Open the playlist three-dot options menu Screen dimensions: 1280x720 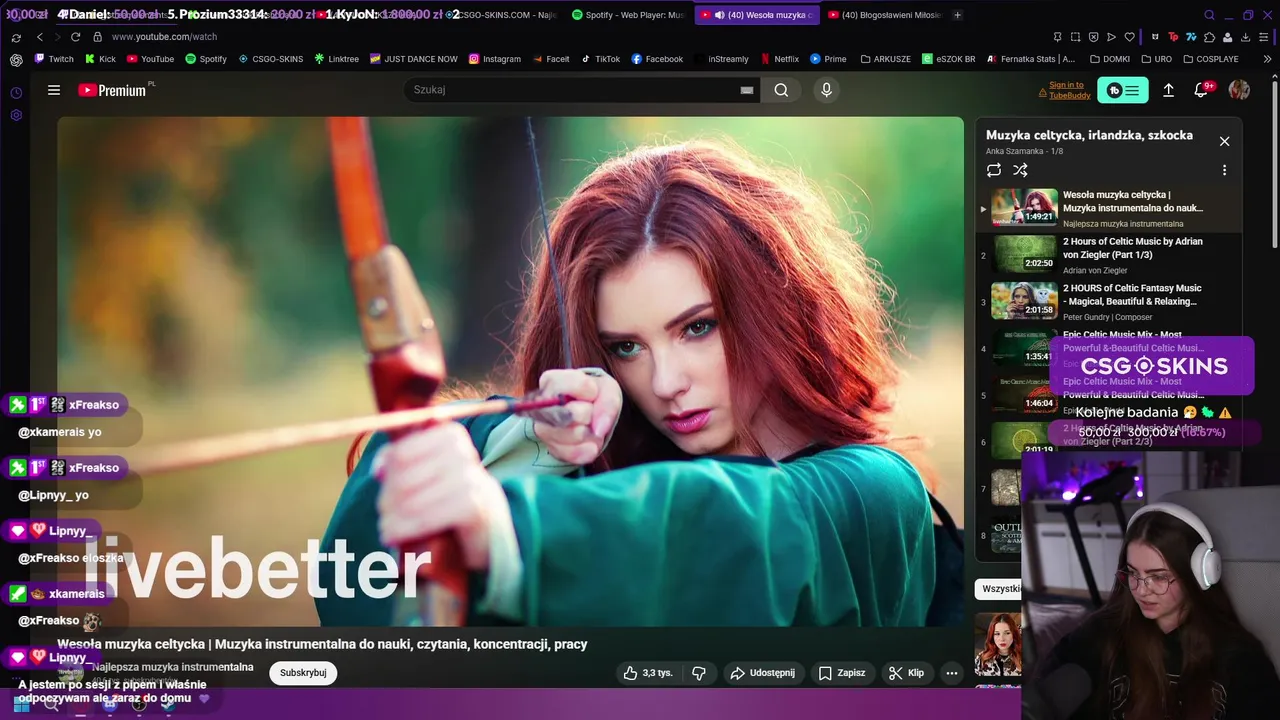pyautogui.click(x=1224, y=170)
